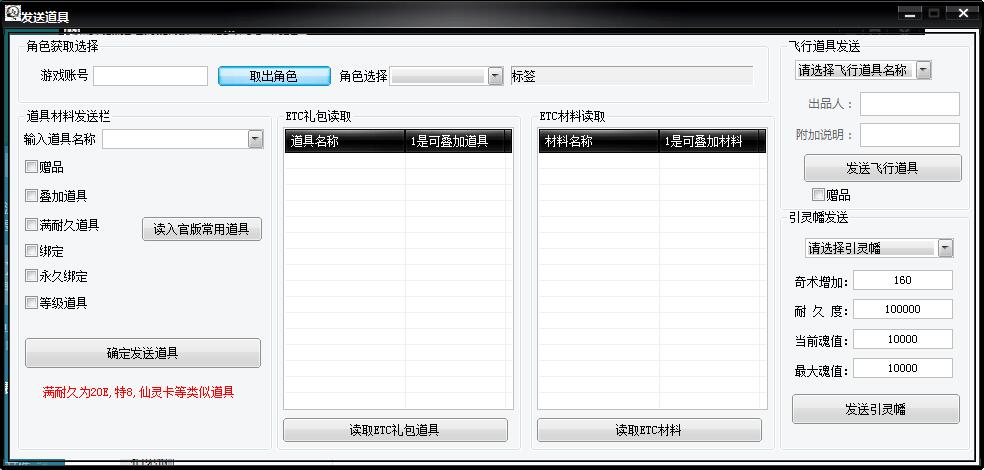
Task: Check the 满耐久道具 option
Action: pos(32,225)
